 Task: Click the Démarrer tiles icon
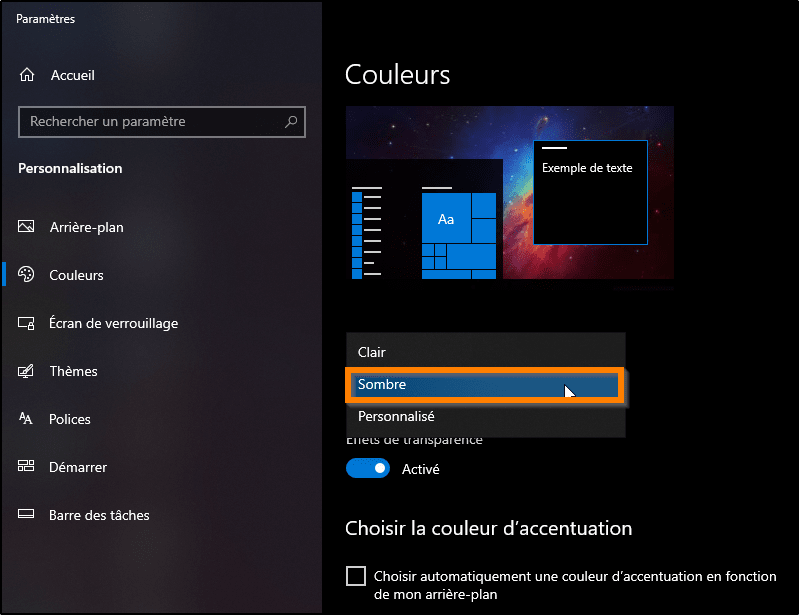[x=26, y=466]
